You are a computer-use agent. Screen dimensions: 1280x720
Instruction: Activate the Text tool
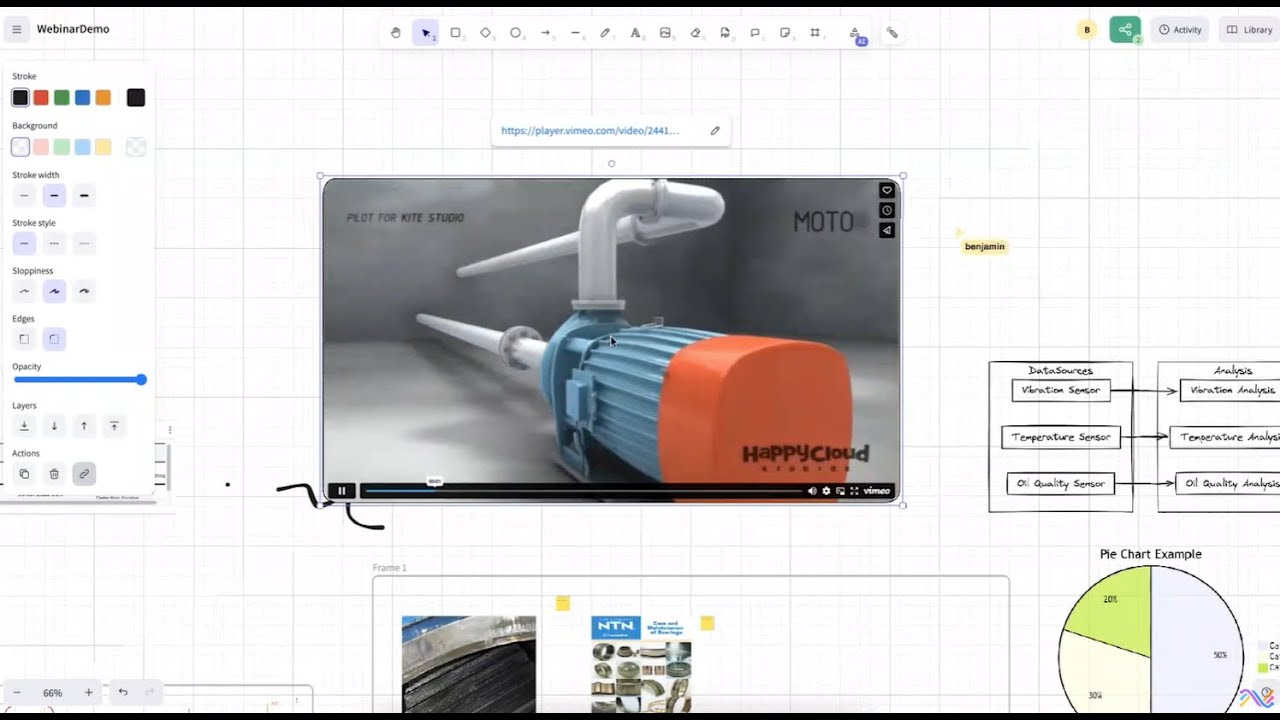point(635,32)
